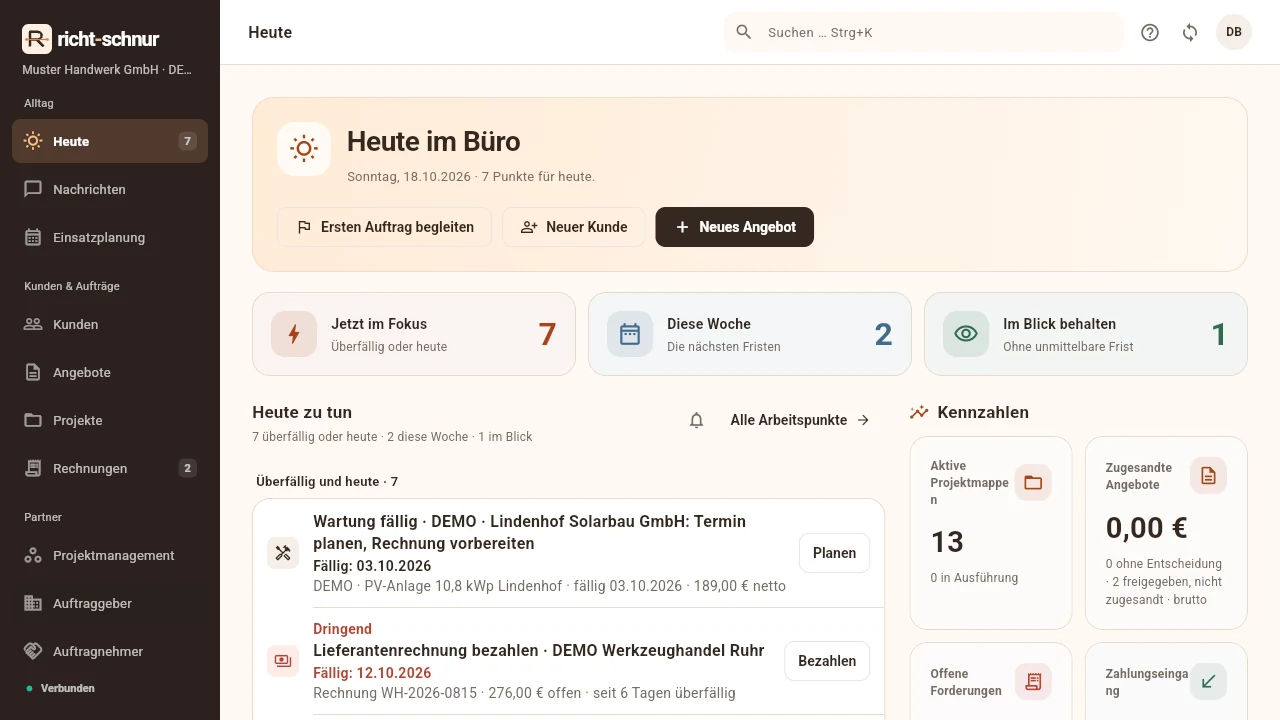Click the sync refresh icon
Viewport: 1280px width, 720px height.
tap(1190, 32)
